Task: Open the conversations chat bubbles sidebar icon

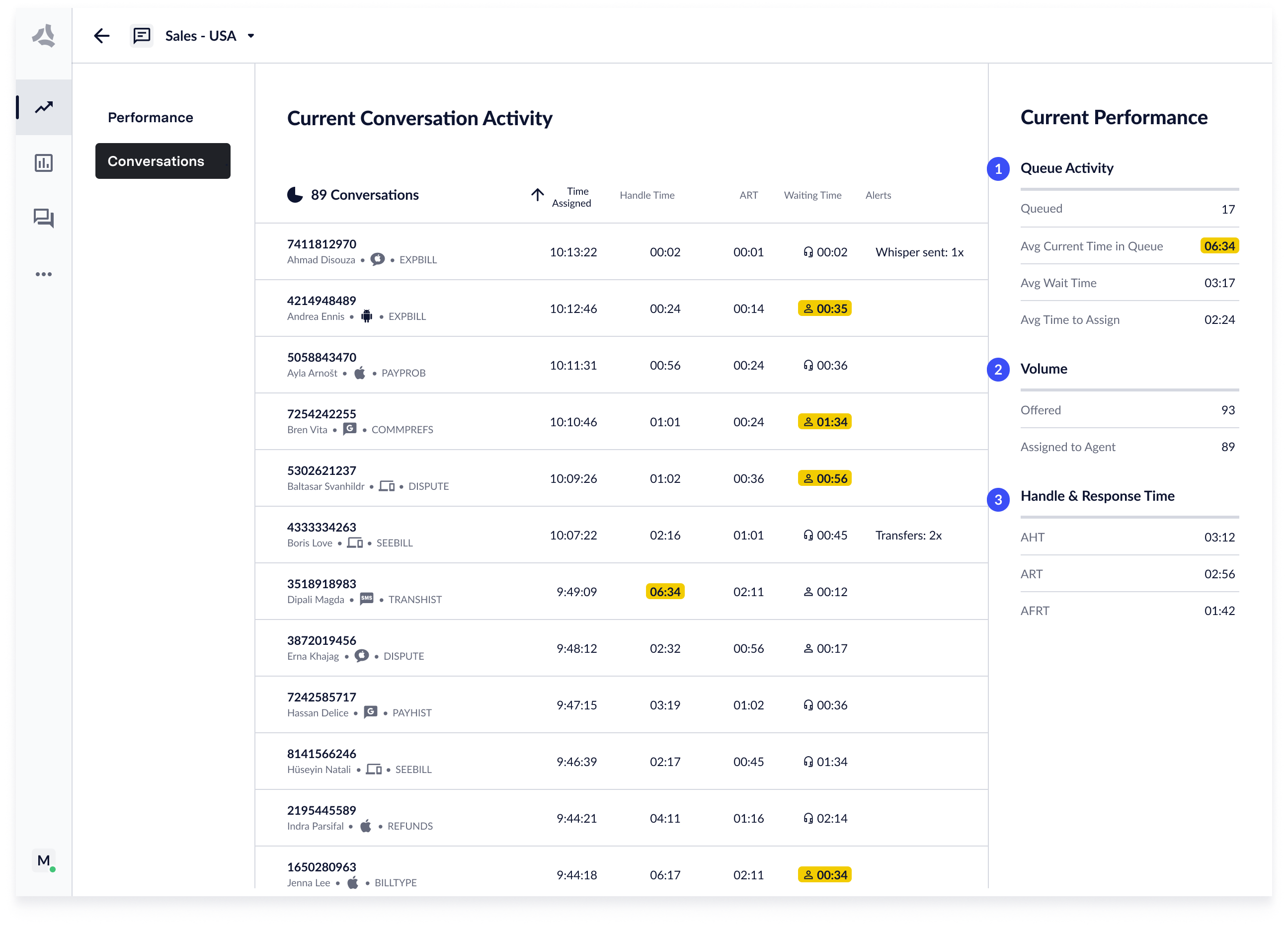Action: click(x=44, y=218)
